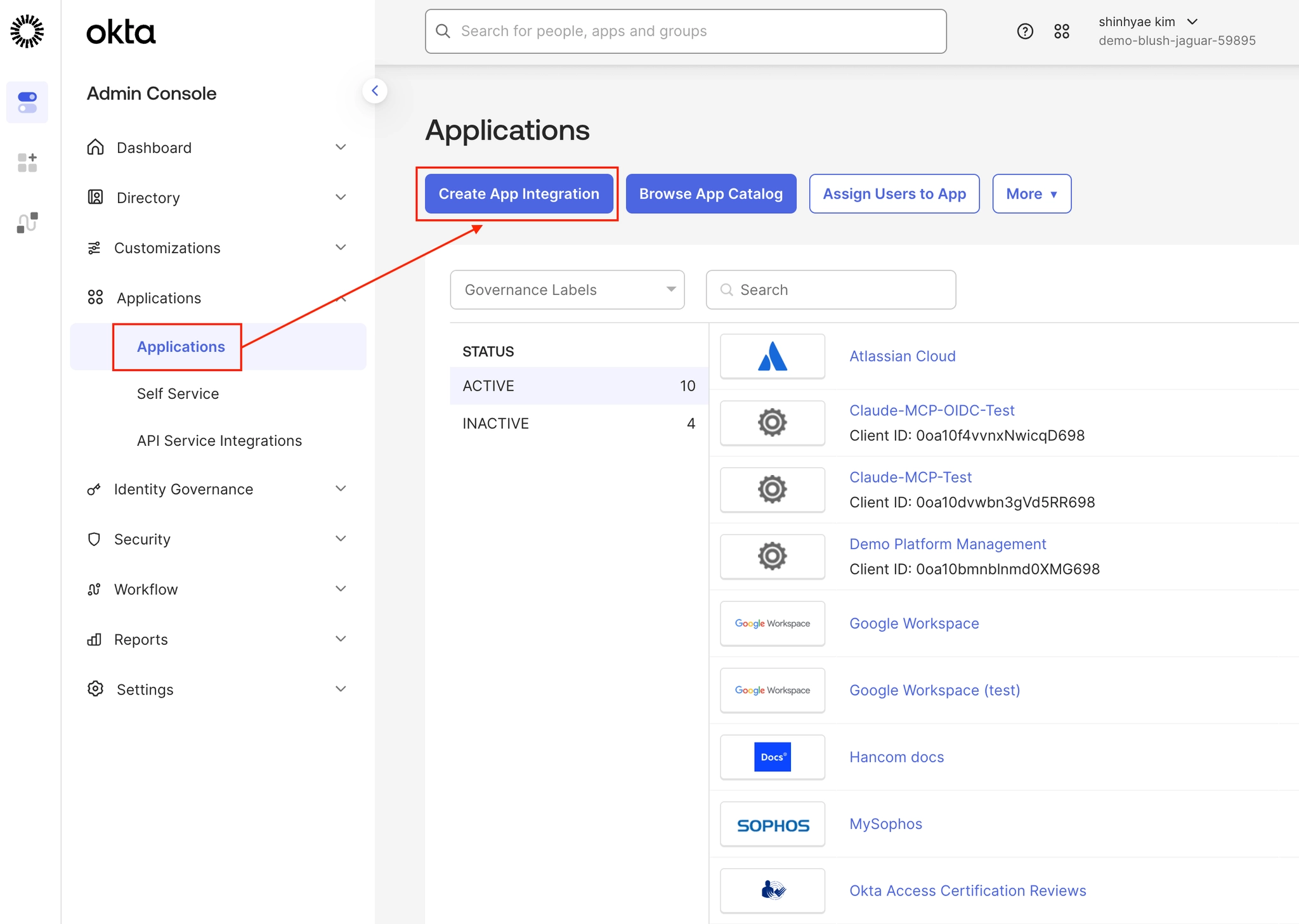1299x924 pixels.
Task: Click the application list Search field
Action: coord(831,290)
